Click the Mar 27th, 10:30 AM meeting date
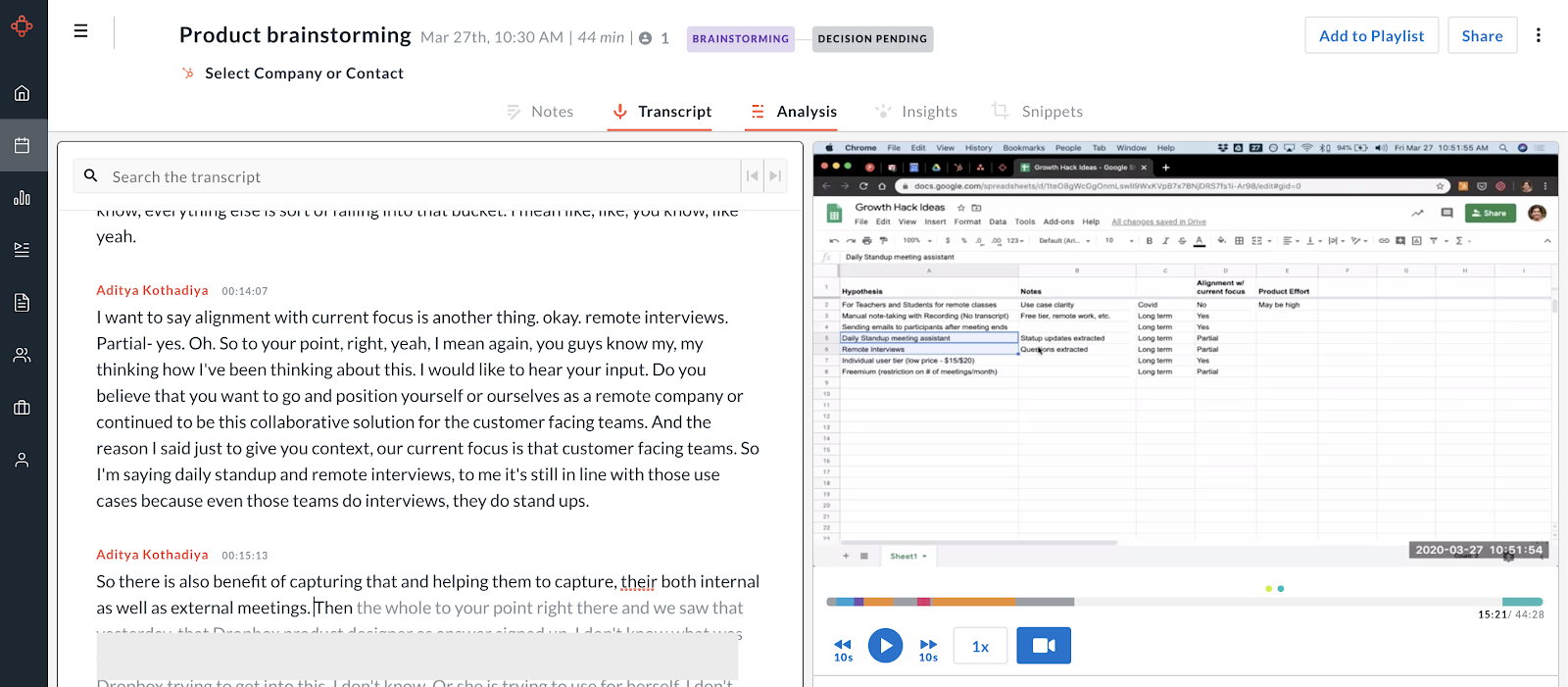 click(492, 37)
